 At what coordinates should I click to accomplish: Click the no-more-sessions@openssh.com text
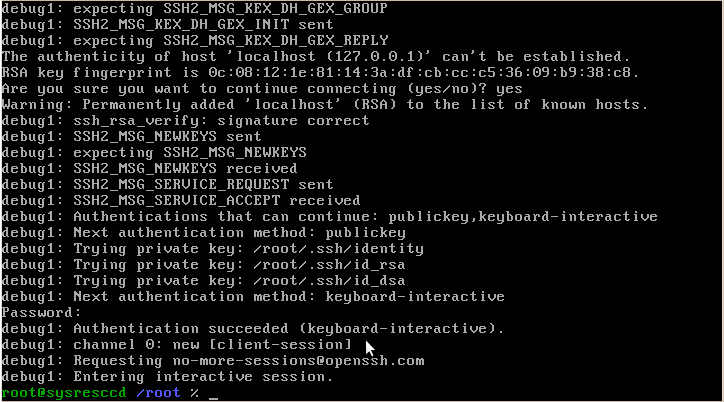pyautogui.click(x=298, y=360)
